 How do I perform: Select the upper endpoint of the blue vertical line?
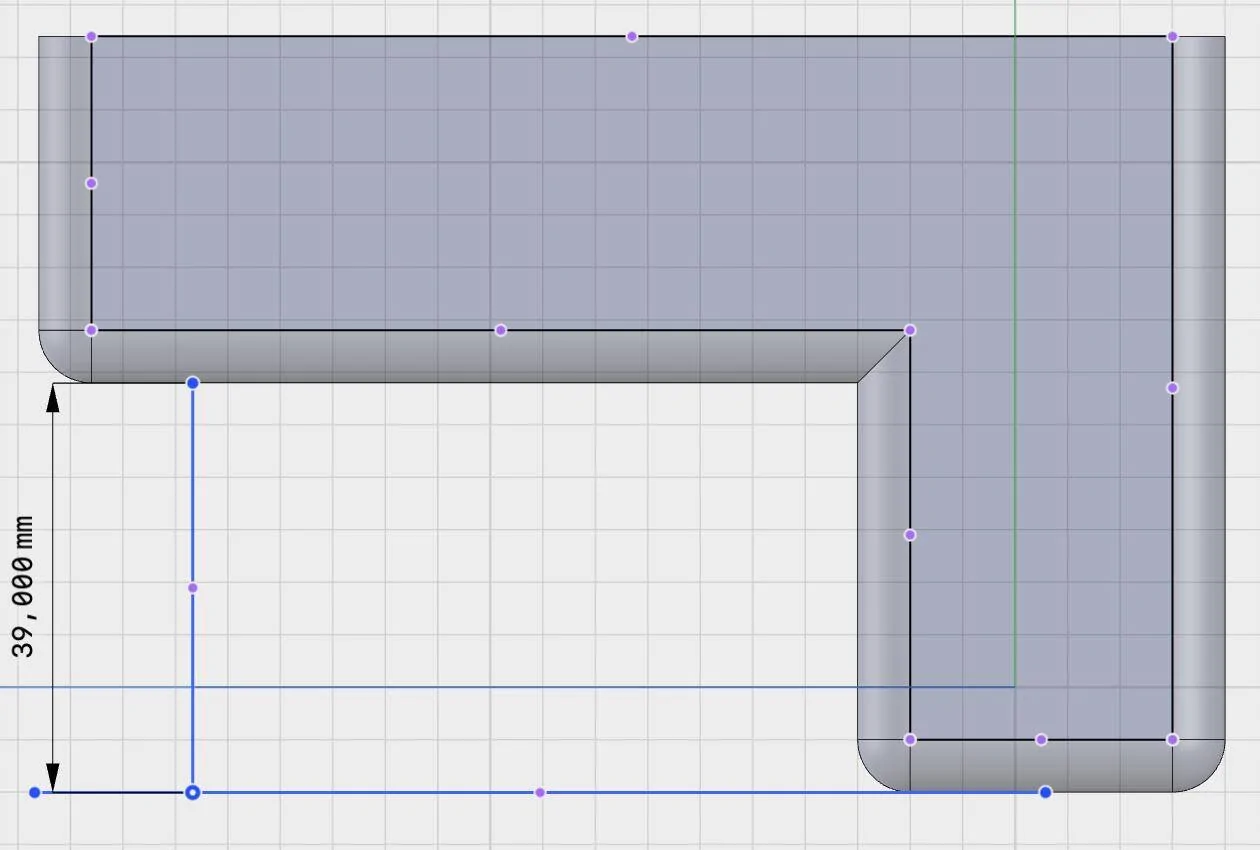click(x=192, y=382)
